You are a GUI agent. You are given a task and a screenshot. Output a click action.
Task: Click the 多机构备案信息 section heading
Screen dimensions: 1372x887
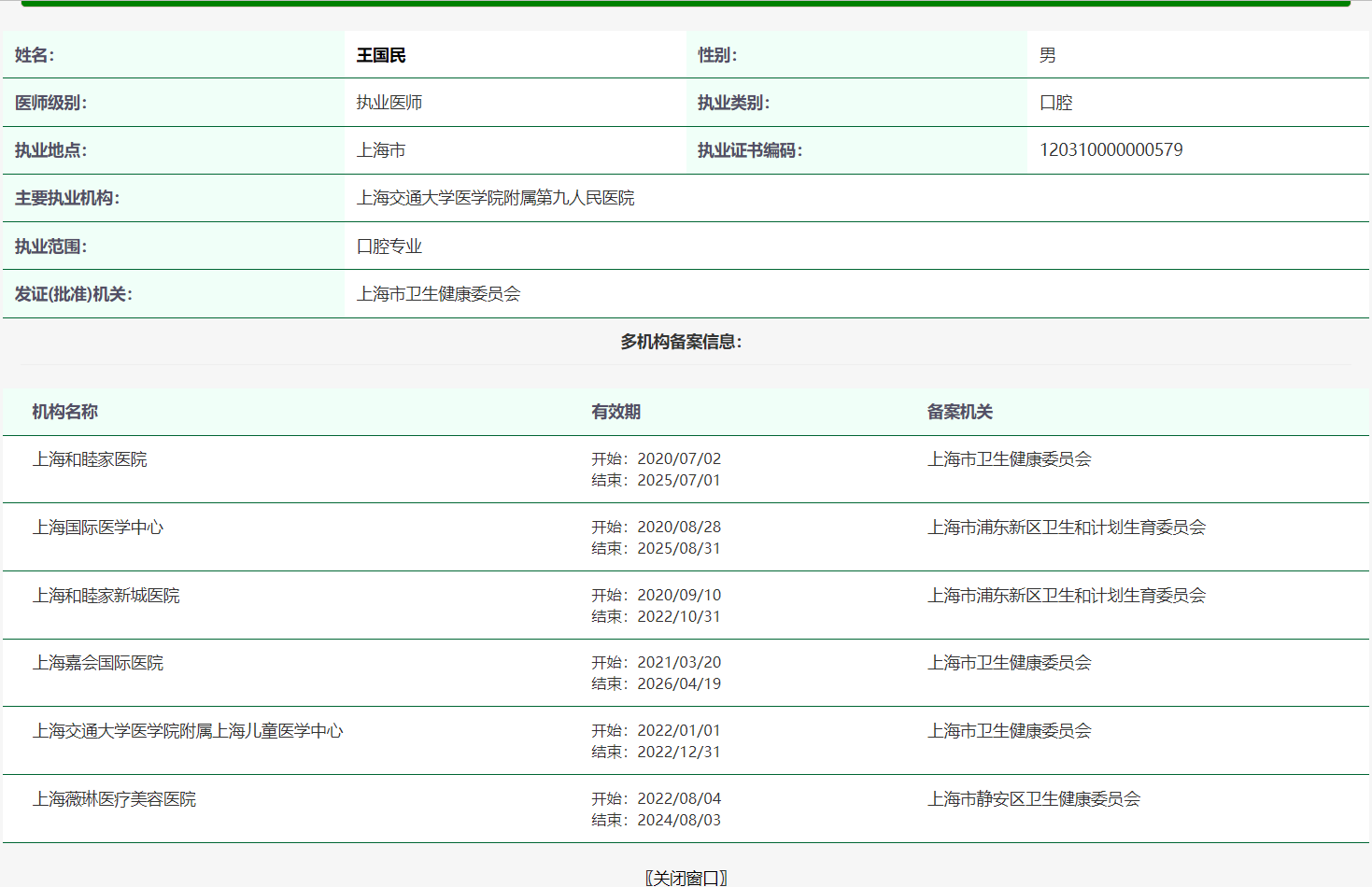click(682, 342)
